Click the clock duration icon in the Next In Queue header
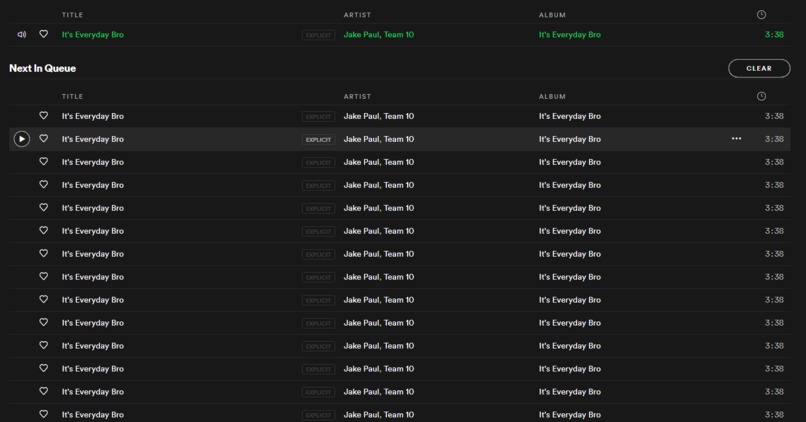The width and height of the screenshot is (806, 422). [x=761, y=96]
